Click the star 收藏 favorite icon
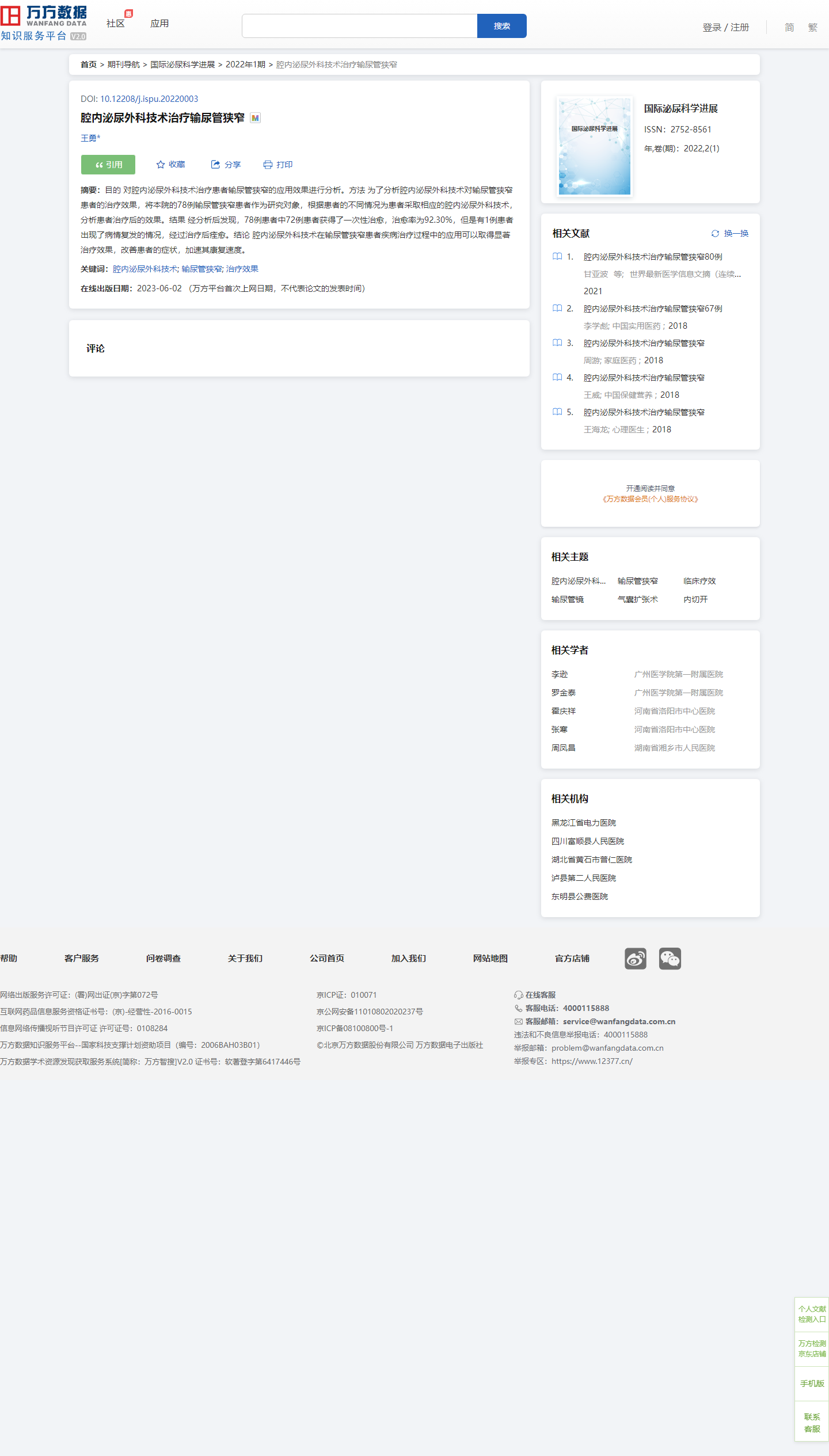Screen dimensions: 829x1456 tap(161, 165)
